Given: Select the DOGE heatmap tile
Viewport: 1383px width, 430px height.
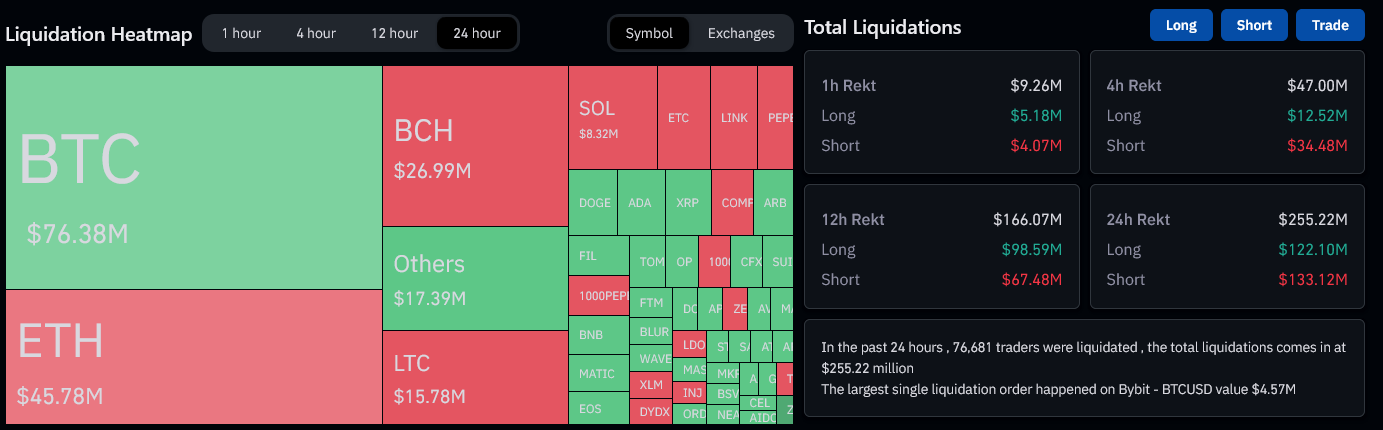Looking at the screenshot, I should (594, 203).
